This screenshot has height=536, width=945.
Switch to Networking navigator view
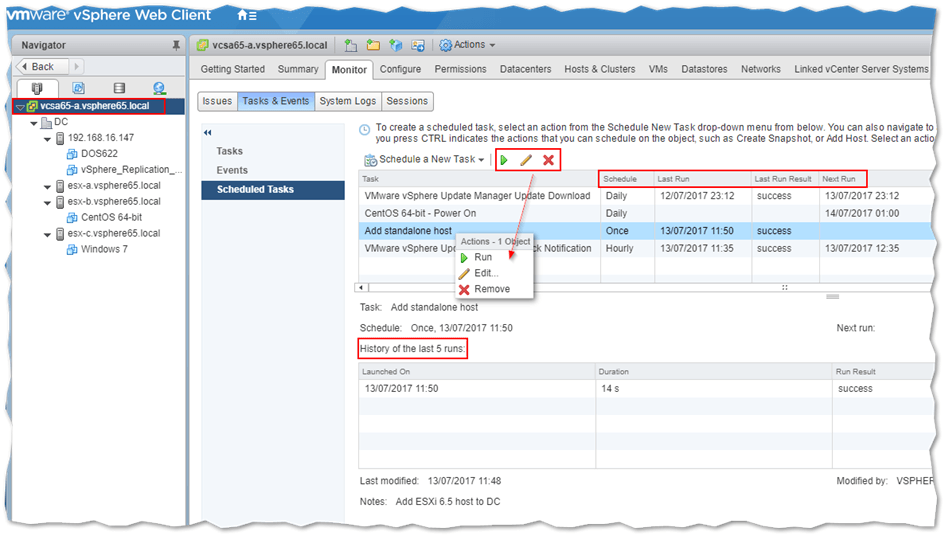coord(159,88)
